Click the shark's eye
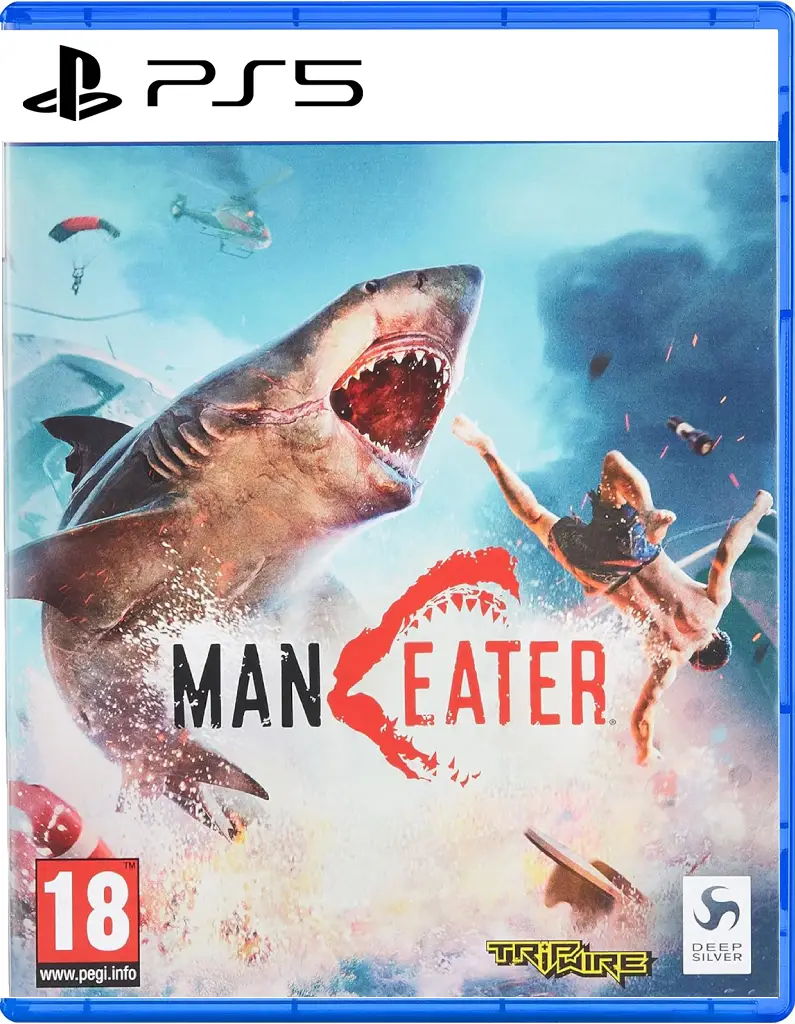Image resolution: width=795 pixels, height=1024 pixels. pos(372,287)
